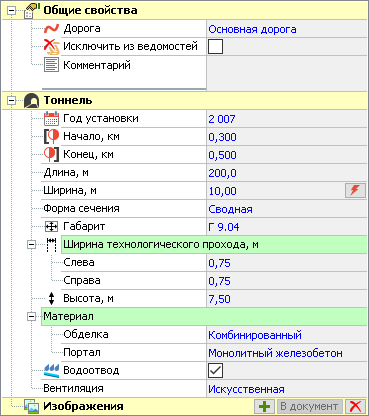Select the Конец, км row label
Image resolution: width=369 pixels, height=416 pixels.
pos(88,155)
